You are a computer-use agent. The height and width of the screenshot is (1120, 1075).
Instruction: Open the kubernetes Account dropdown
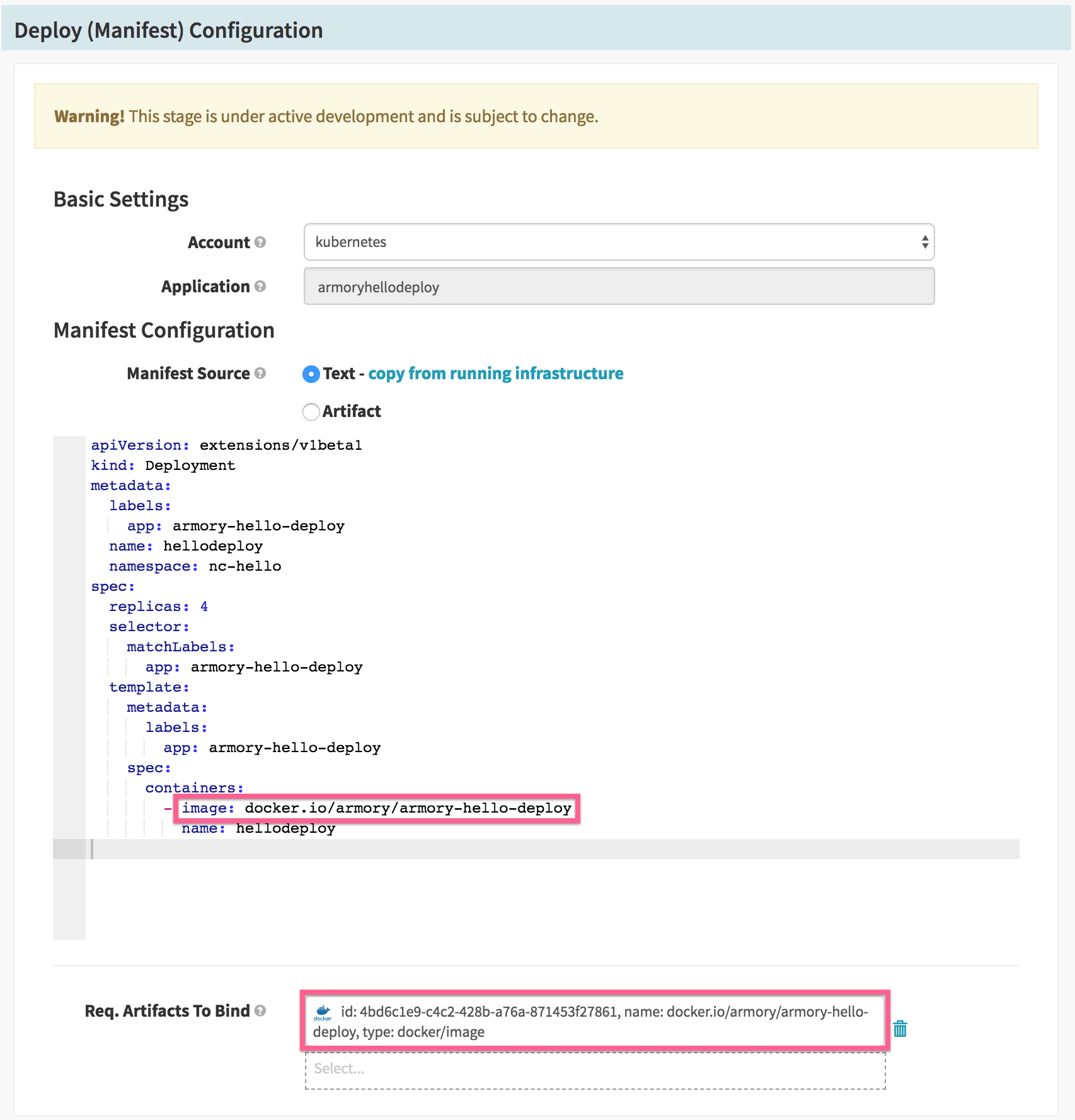click(619, 242)
